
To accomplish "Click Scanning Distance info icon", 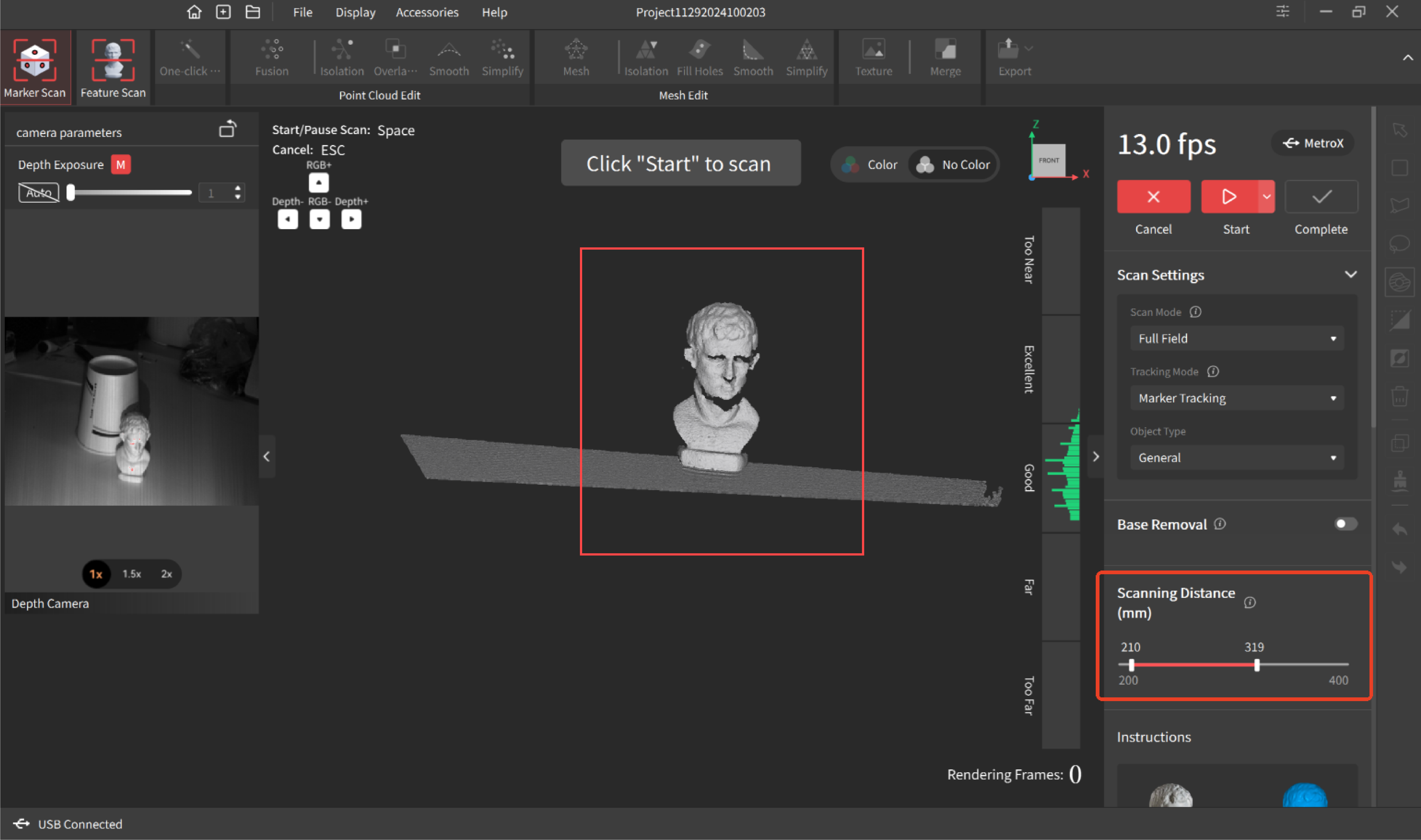I will [1250, 602].
